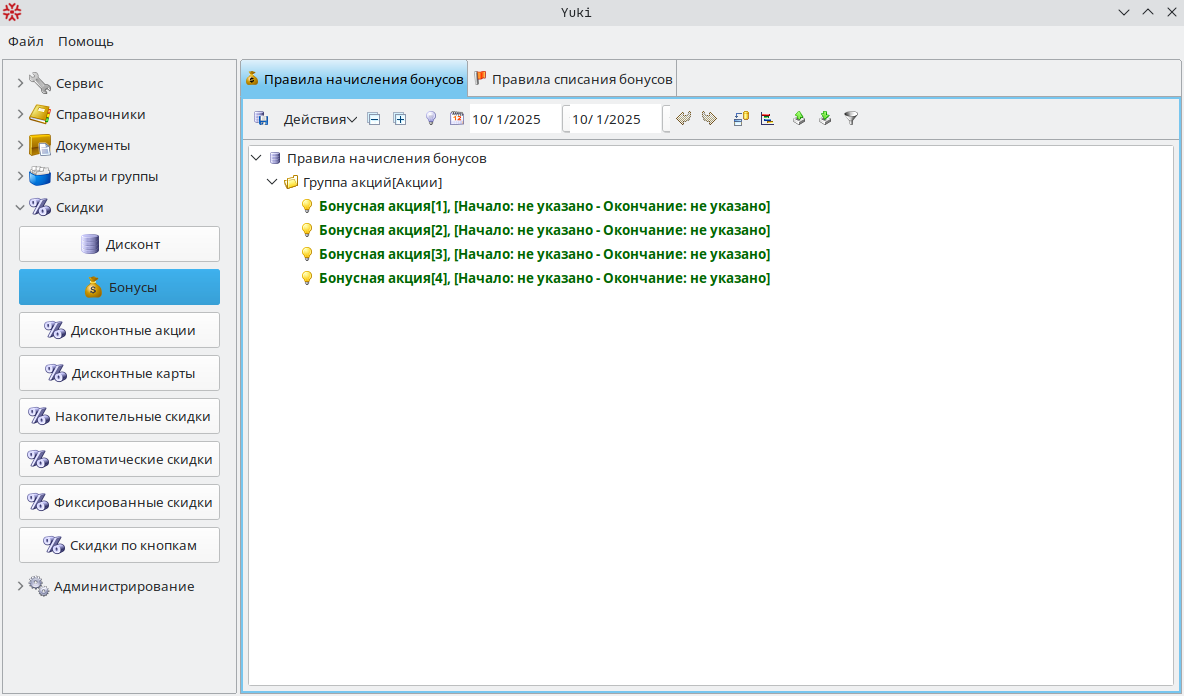1184x696 pixels.
Task: Collapse all tree nodes with minus icon
Action: click(x=374, y=119)
